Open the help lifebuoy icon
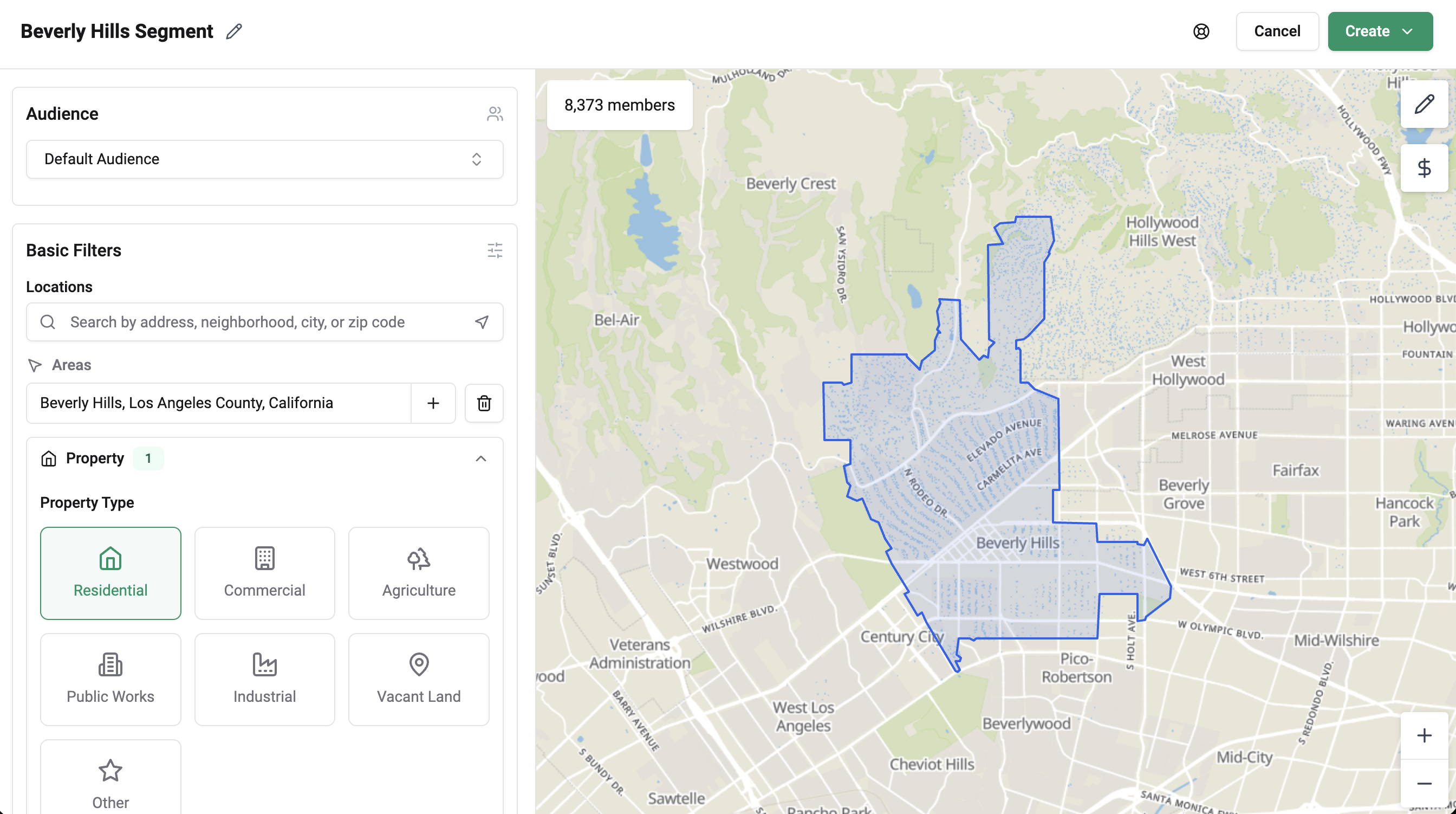1456x814 pixels. (x=1201, y=31)
